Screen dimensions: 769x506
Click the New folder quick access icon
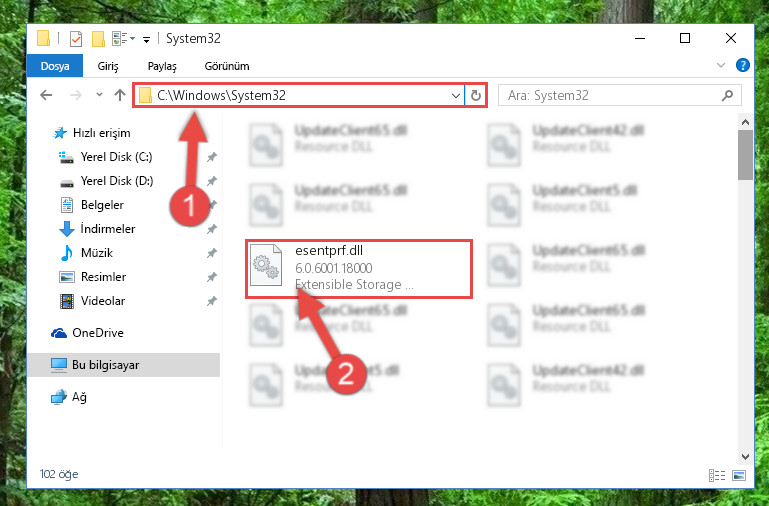(x=98, y=38)
